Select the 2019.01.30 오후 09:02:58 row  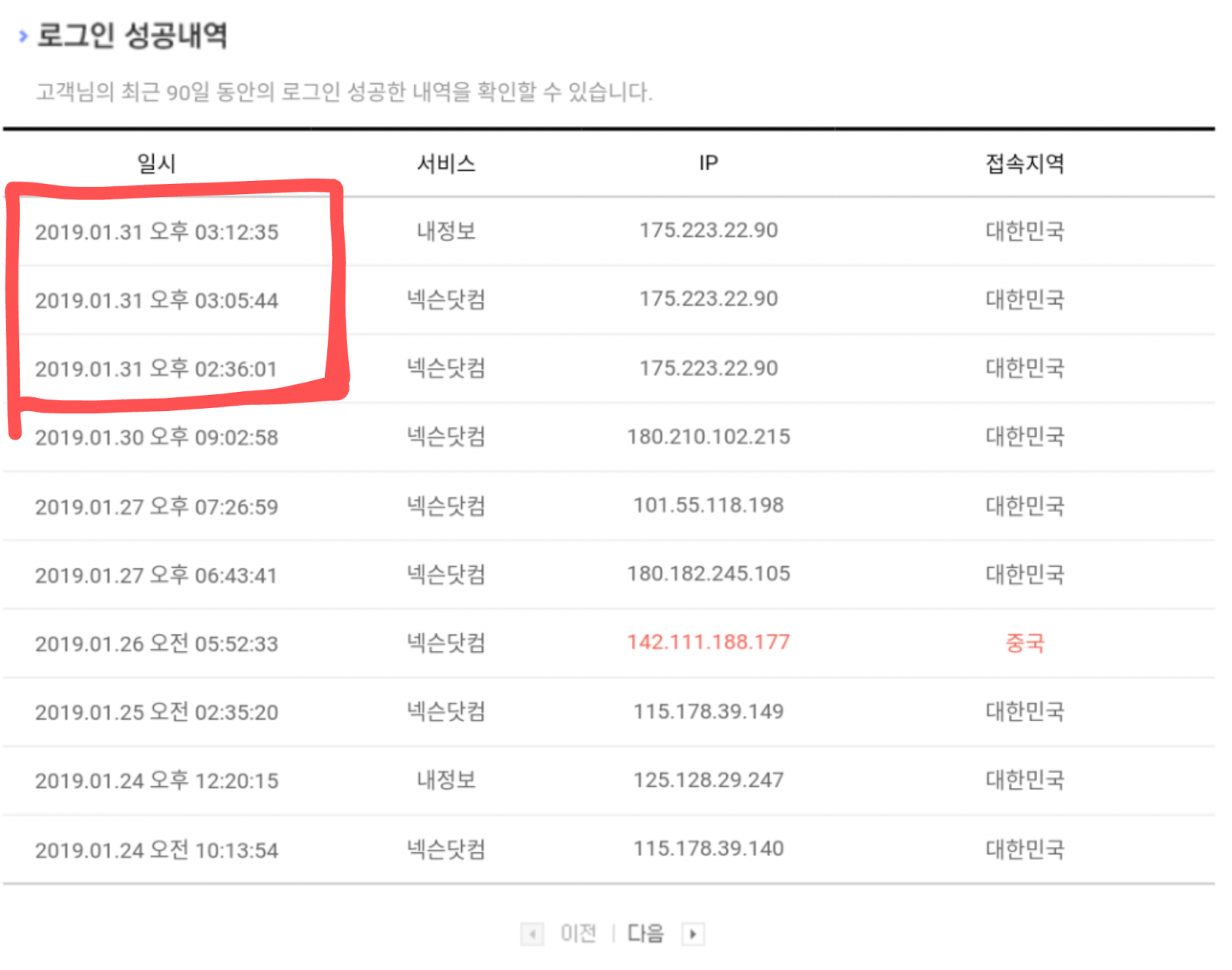pos(158,437)
